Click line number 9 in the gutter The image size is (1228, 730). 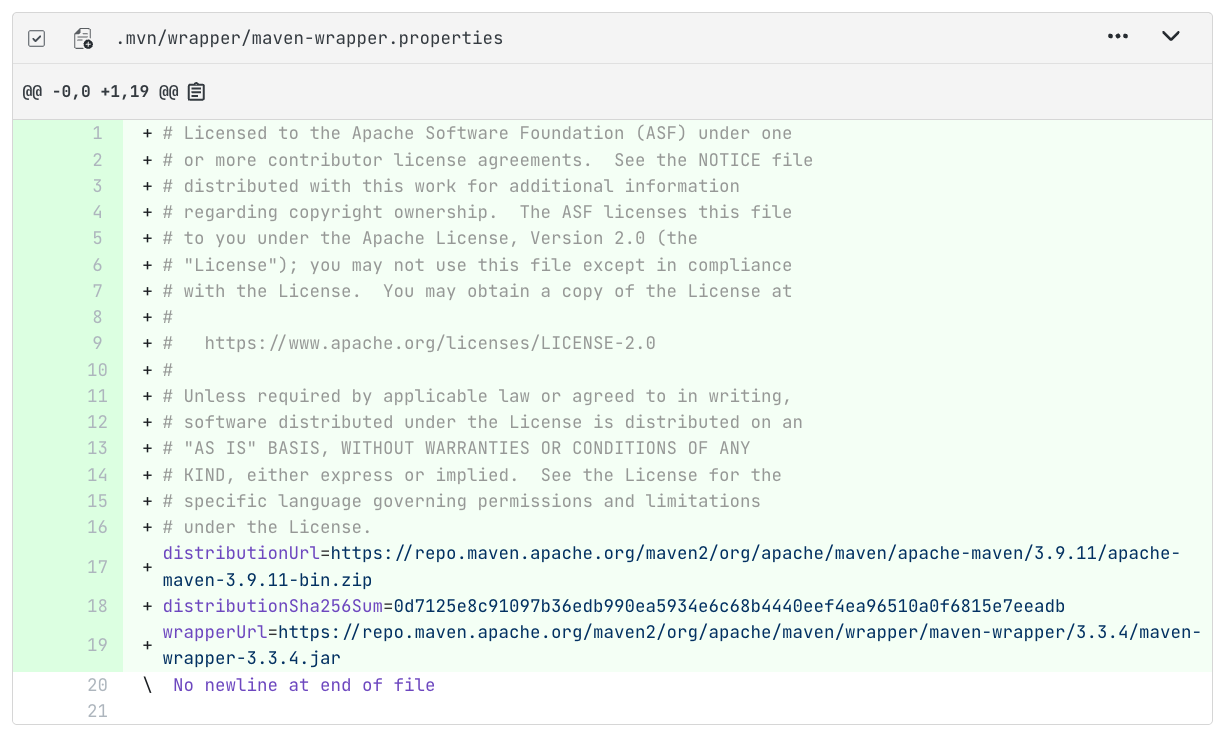pos(97,344)
